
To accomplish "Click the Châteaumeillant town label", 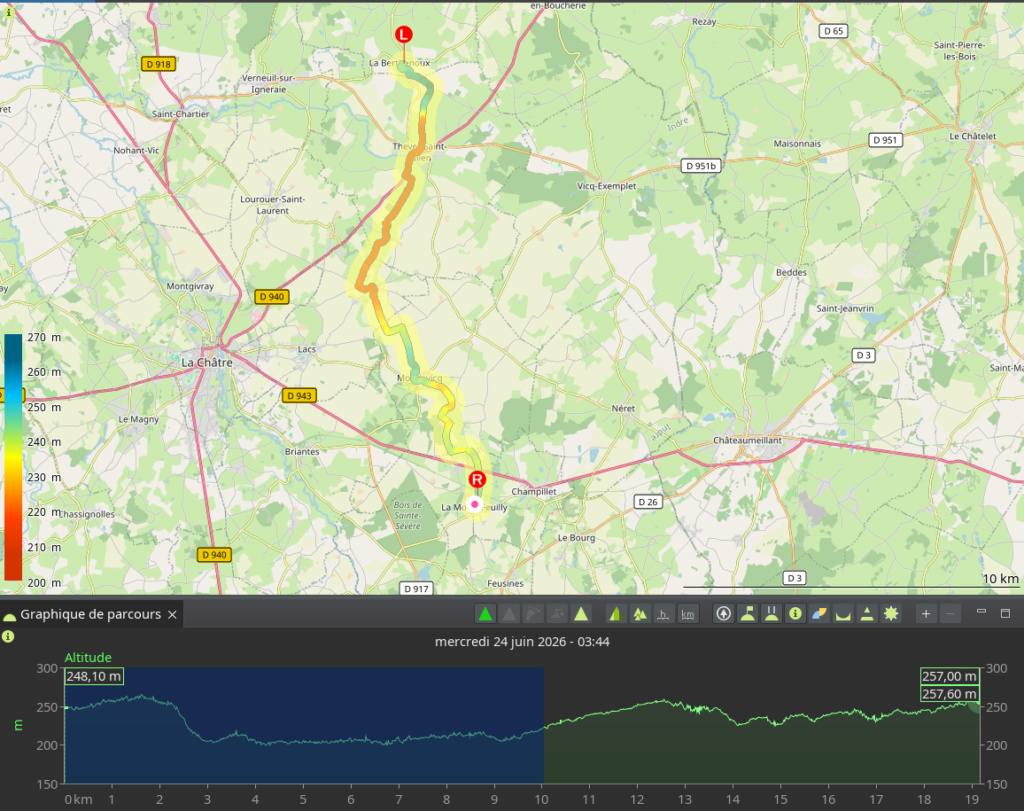I will click(x=747, y=440).
